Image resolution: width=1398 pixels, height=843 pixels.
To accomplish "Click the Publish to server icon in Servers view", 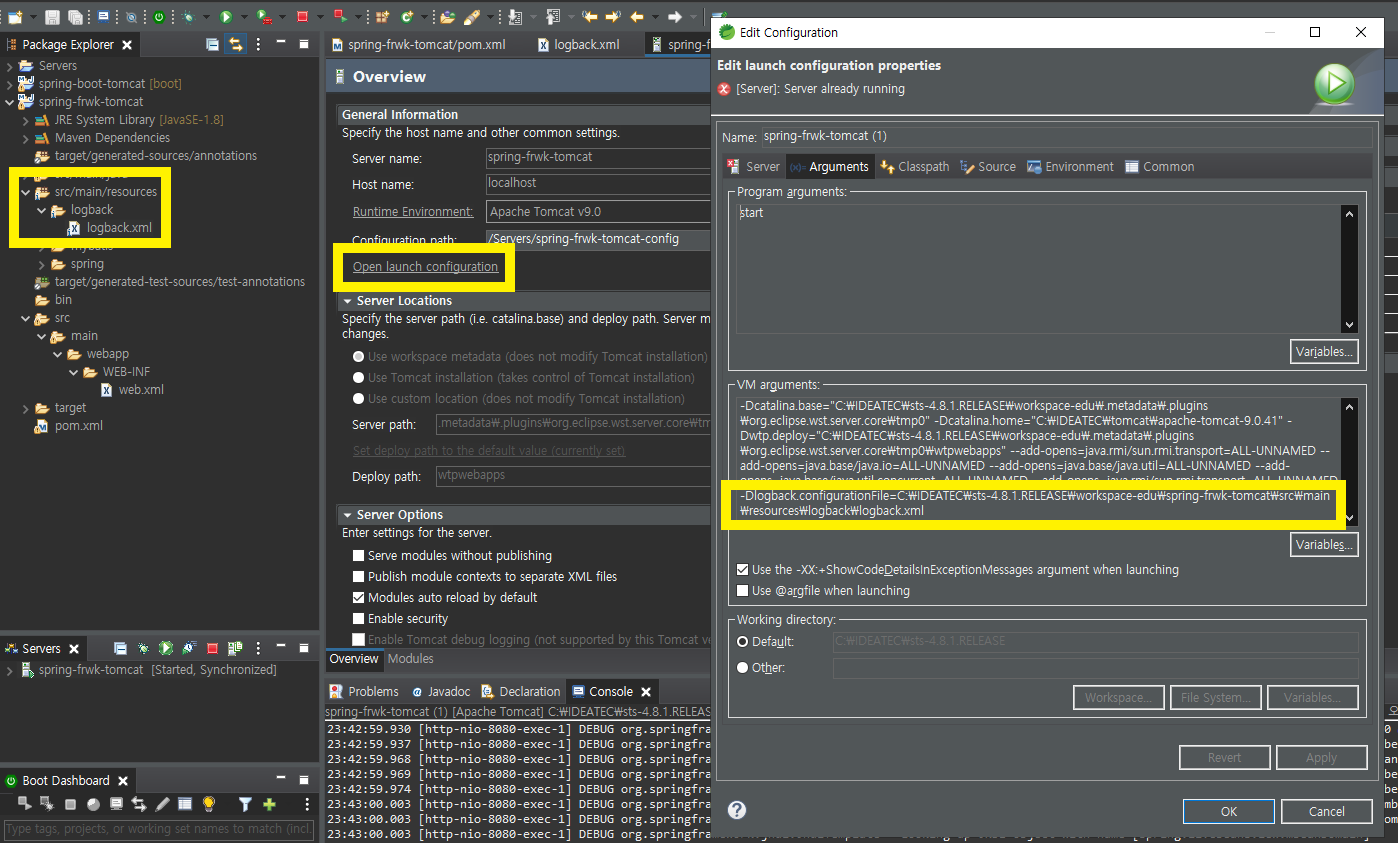I will tap(235, 648).
